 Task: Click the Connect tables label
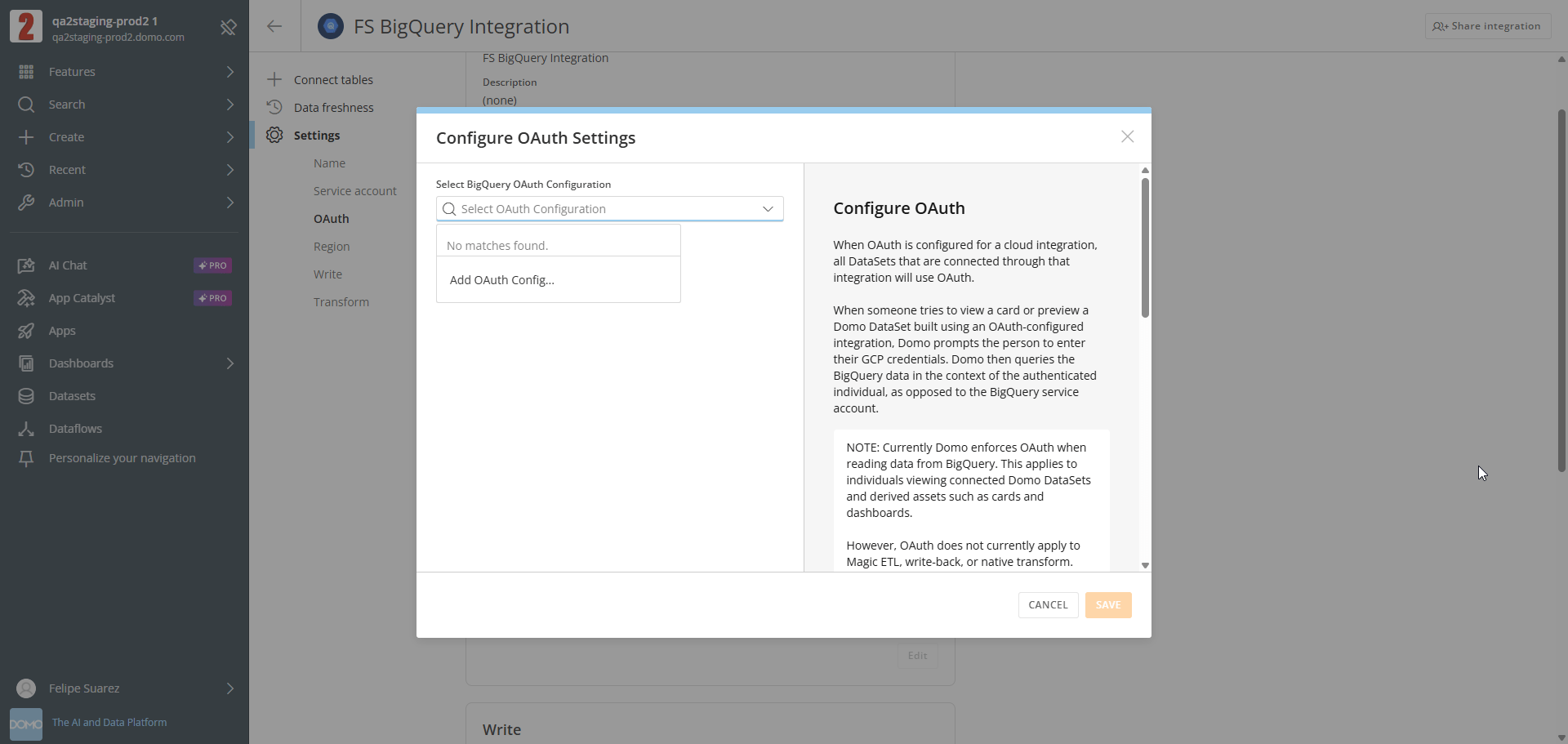333,80
